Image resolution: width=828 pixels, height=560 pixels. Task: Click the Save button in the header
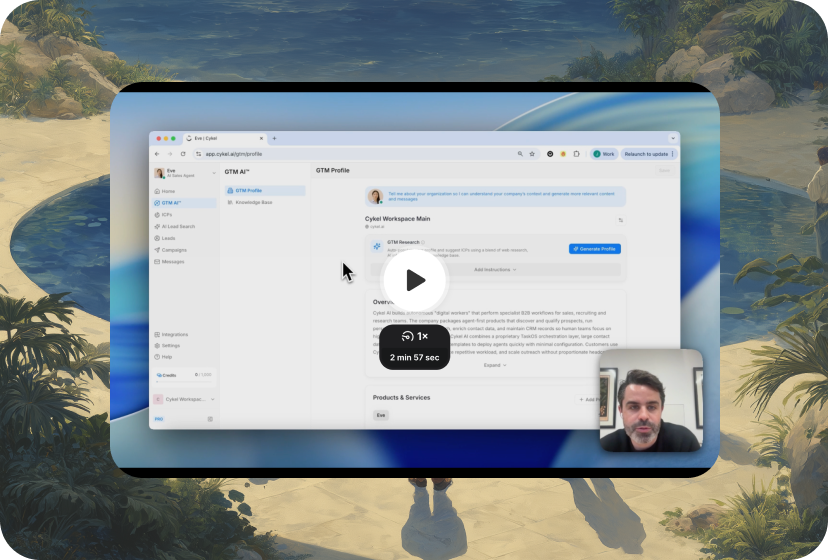pyautogui.click(x=664, y=171)
